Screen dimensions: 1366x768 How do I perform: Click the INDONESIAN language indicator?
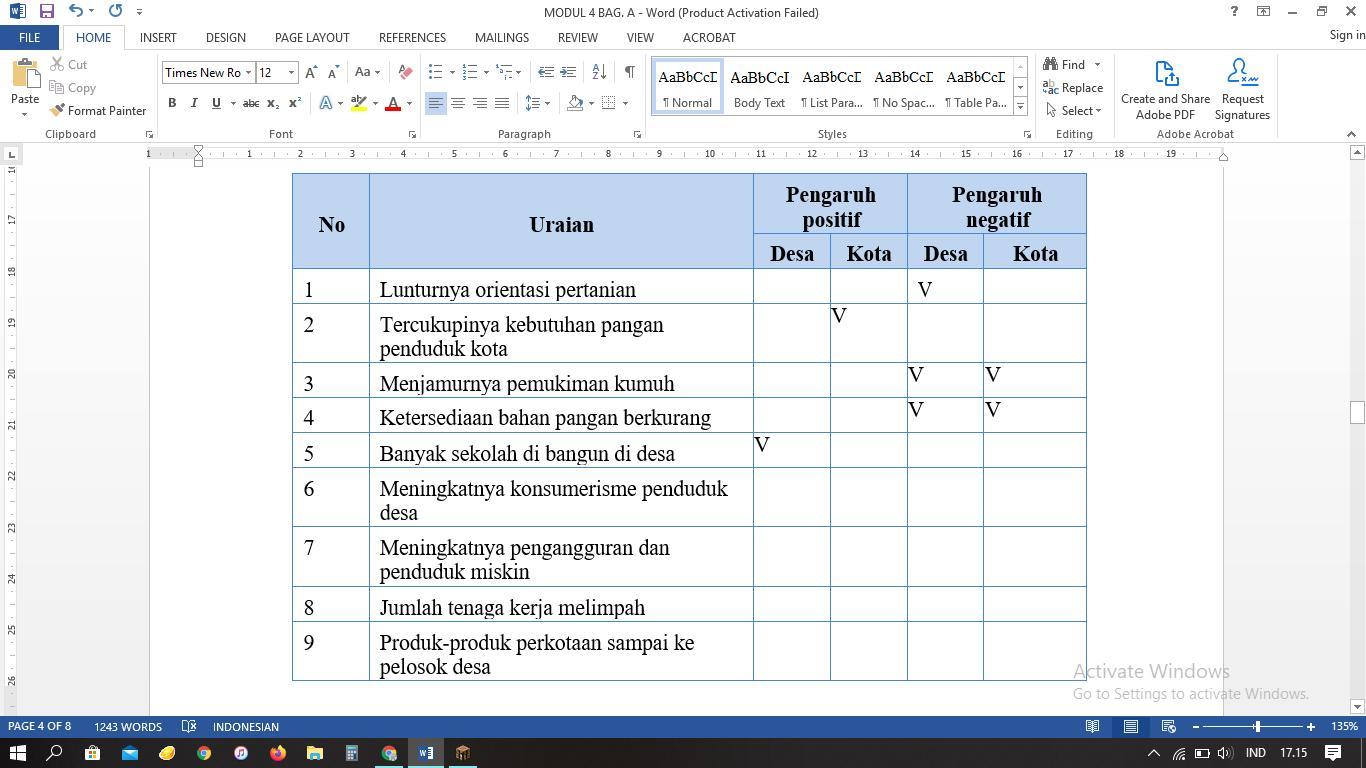[246, 727]
